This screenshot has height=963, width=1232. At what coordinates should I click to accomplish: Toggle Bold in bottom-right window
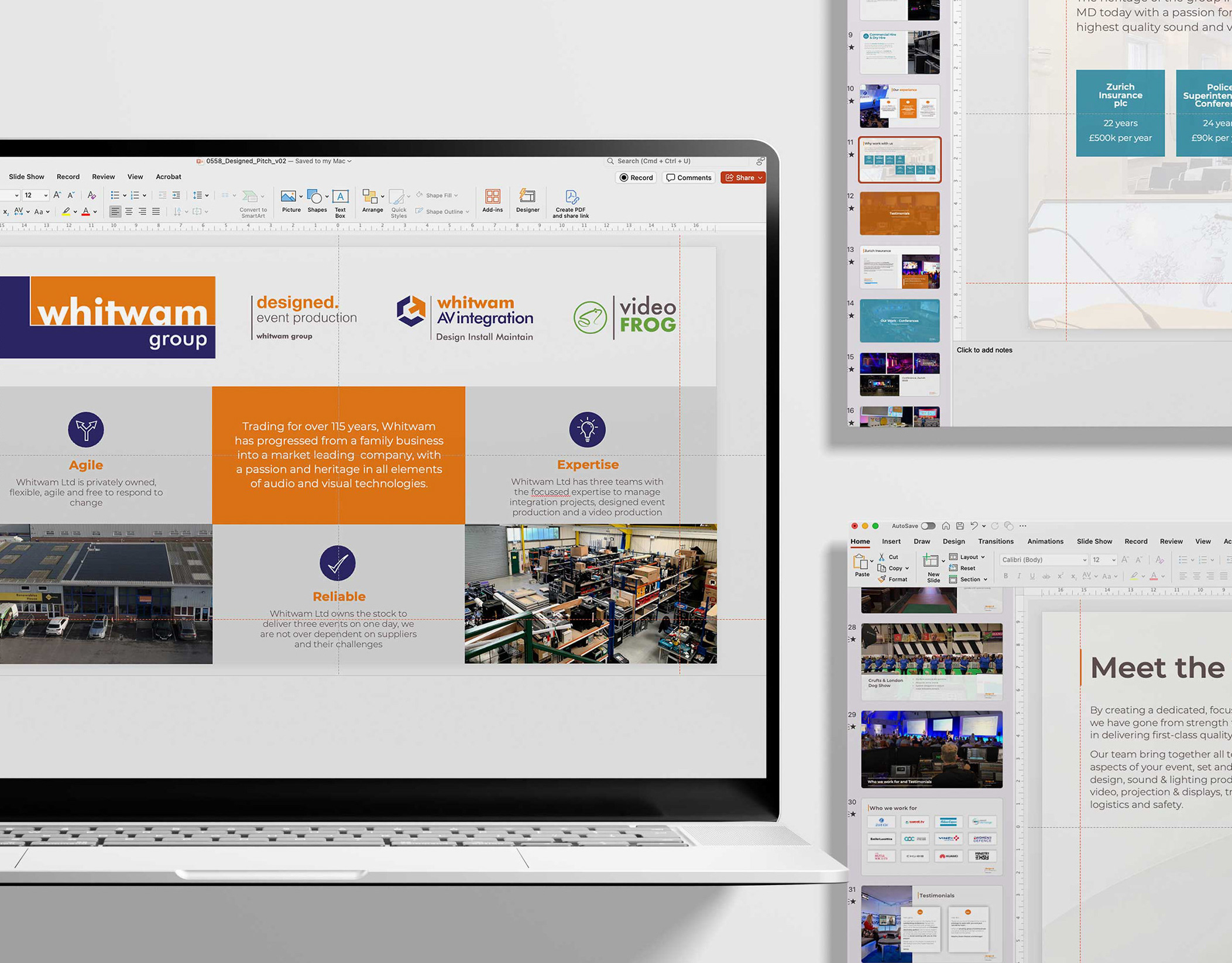(1005, 577)
